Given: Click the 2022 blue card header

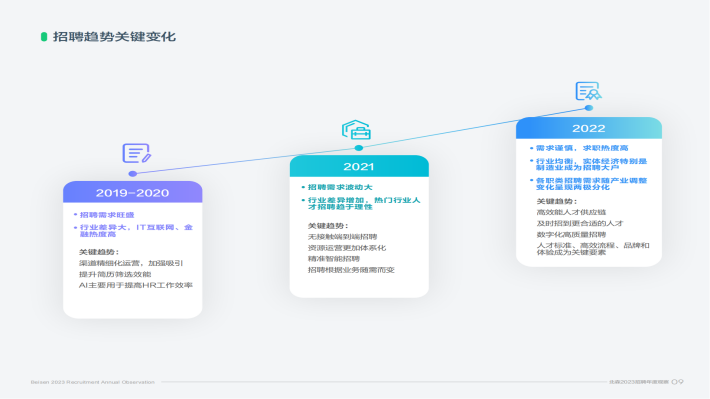Looking at the screenshot, I should (x=589, y=128).
